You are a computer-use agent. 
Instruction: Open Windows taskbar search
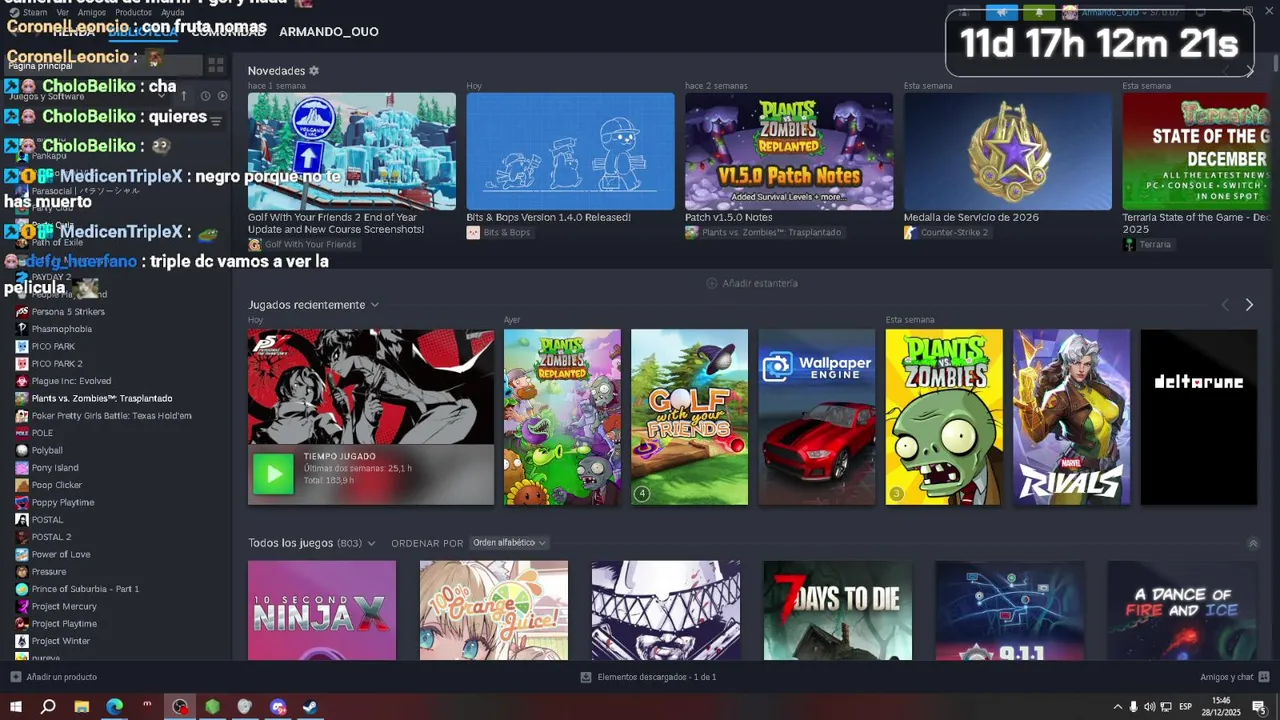(48, 707)
